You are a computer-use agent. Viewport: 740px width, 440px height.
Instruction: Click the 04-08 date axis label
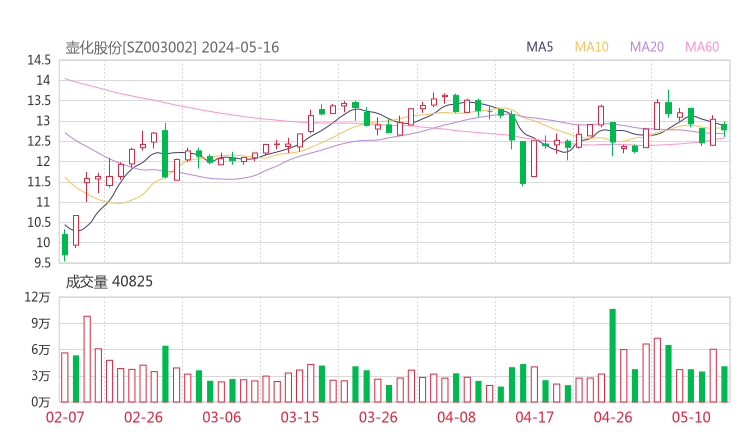click(456, 417)
